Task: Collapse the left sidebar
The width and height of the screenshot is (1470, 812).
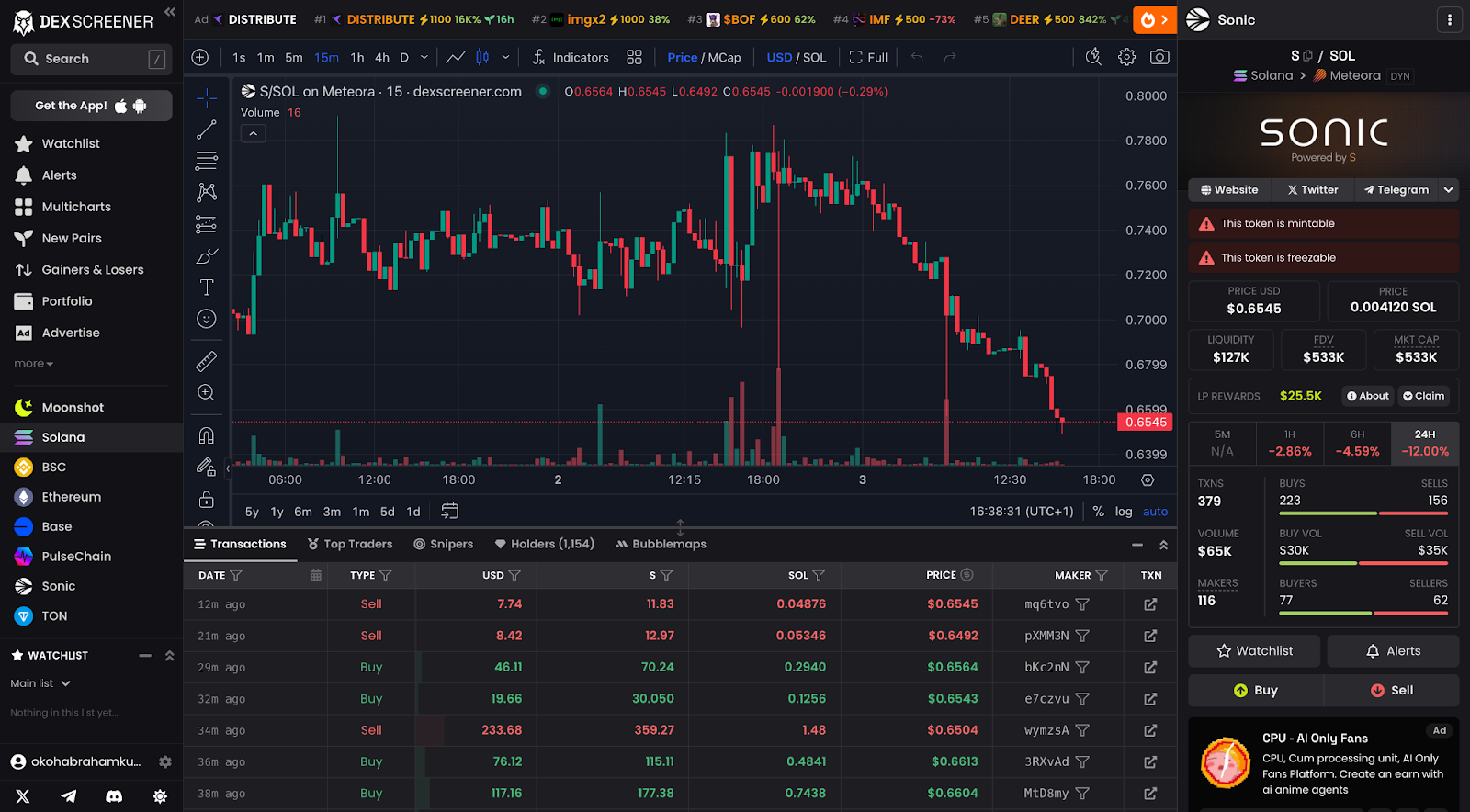Action: pos(170,12)
